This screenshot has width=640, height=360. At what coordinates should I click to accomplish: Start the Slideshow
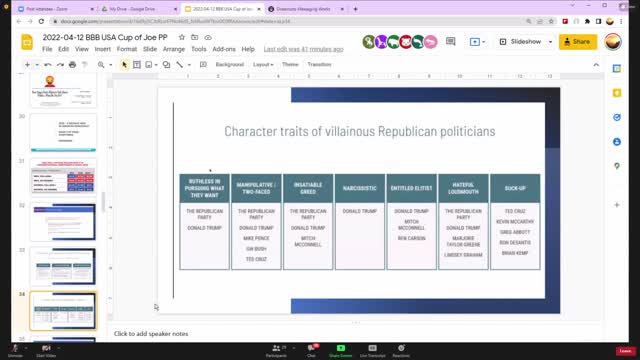[x=521, y=42]
